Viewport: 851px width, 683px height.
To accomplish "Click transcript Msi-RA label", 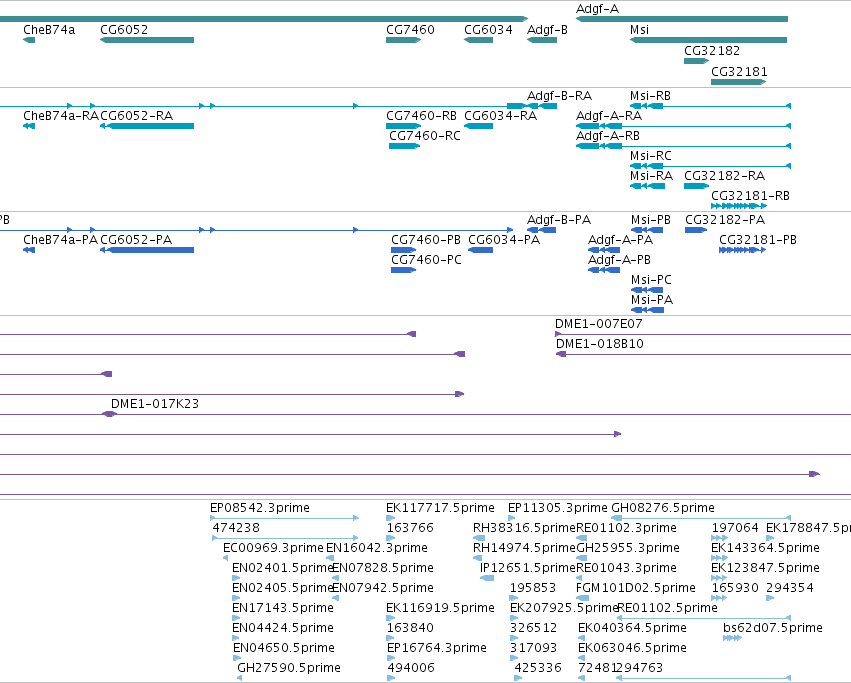I will pos(651,176).
